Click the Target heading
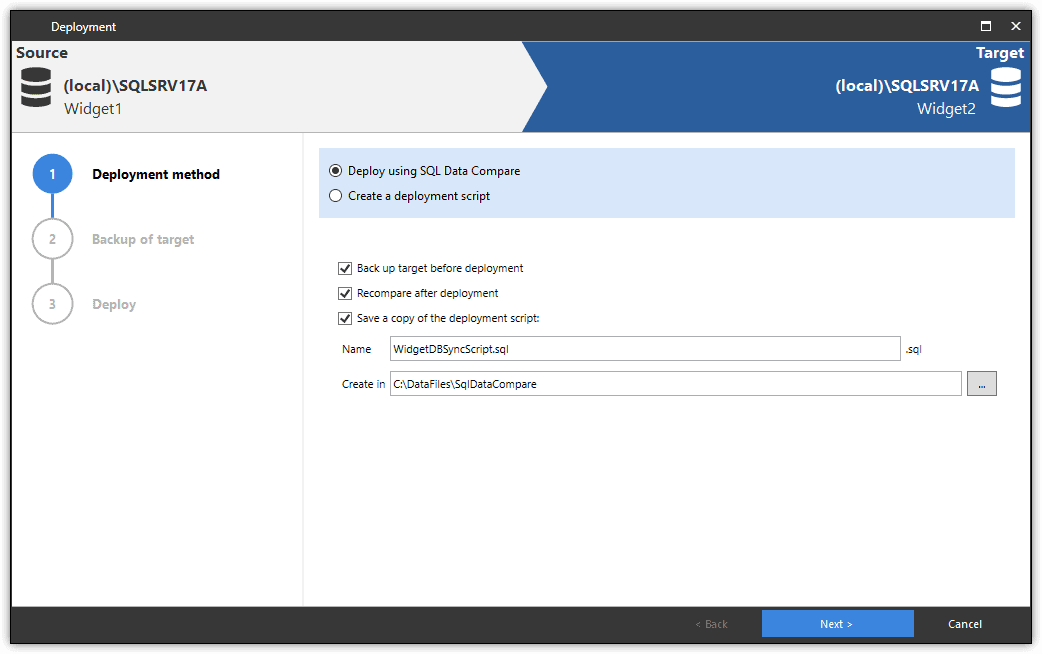Image resolution: width=1042 pixels, height=654 pixels. point(999,53)
